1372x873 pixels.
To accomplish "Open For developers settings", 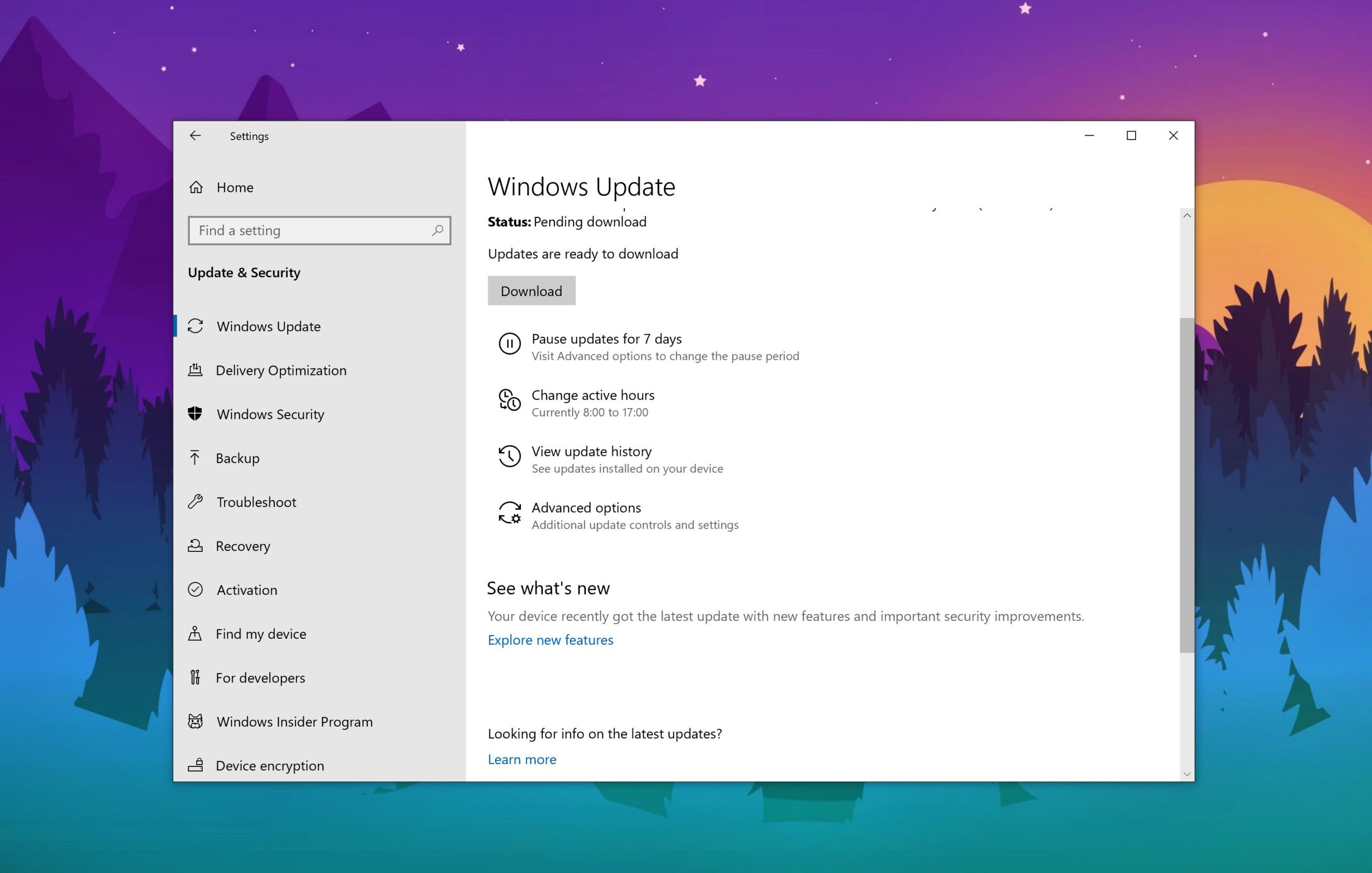I will click(x=319, y=677).
